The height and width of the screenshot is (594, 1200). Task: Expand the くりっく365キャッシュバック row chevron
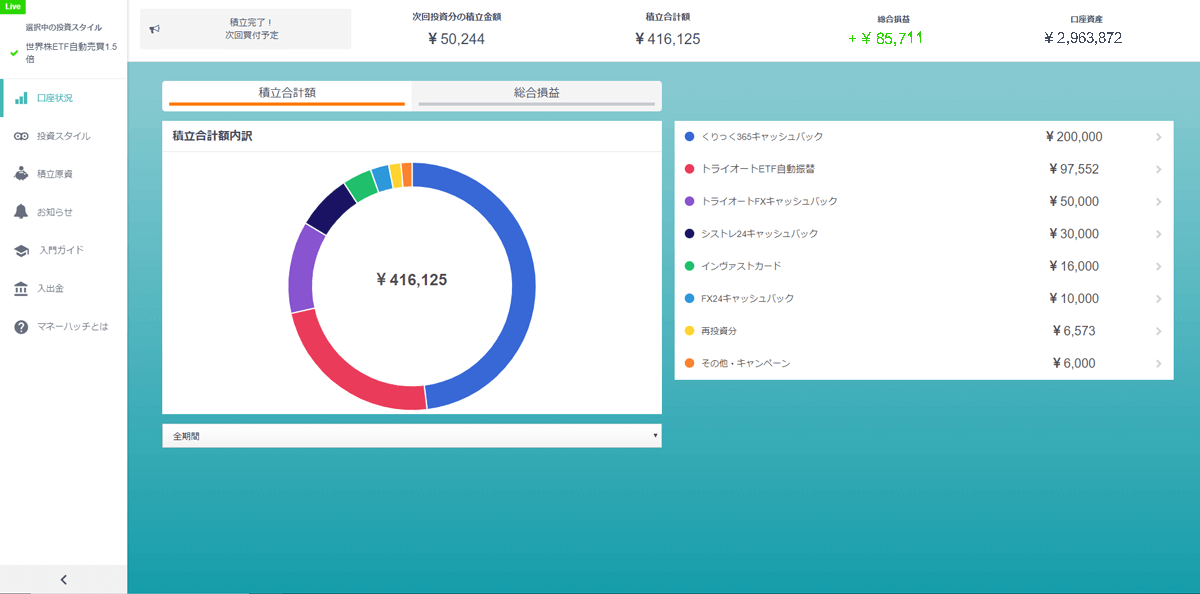tap(1158, 137)
